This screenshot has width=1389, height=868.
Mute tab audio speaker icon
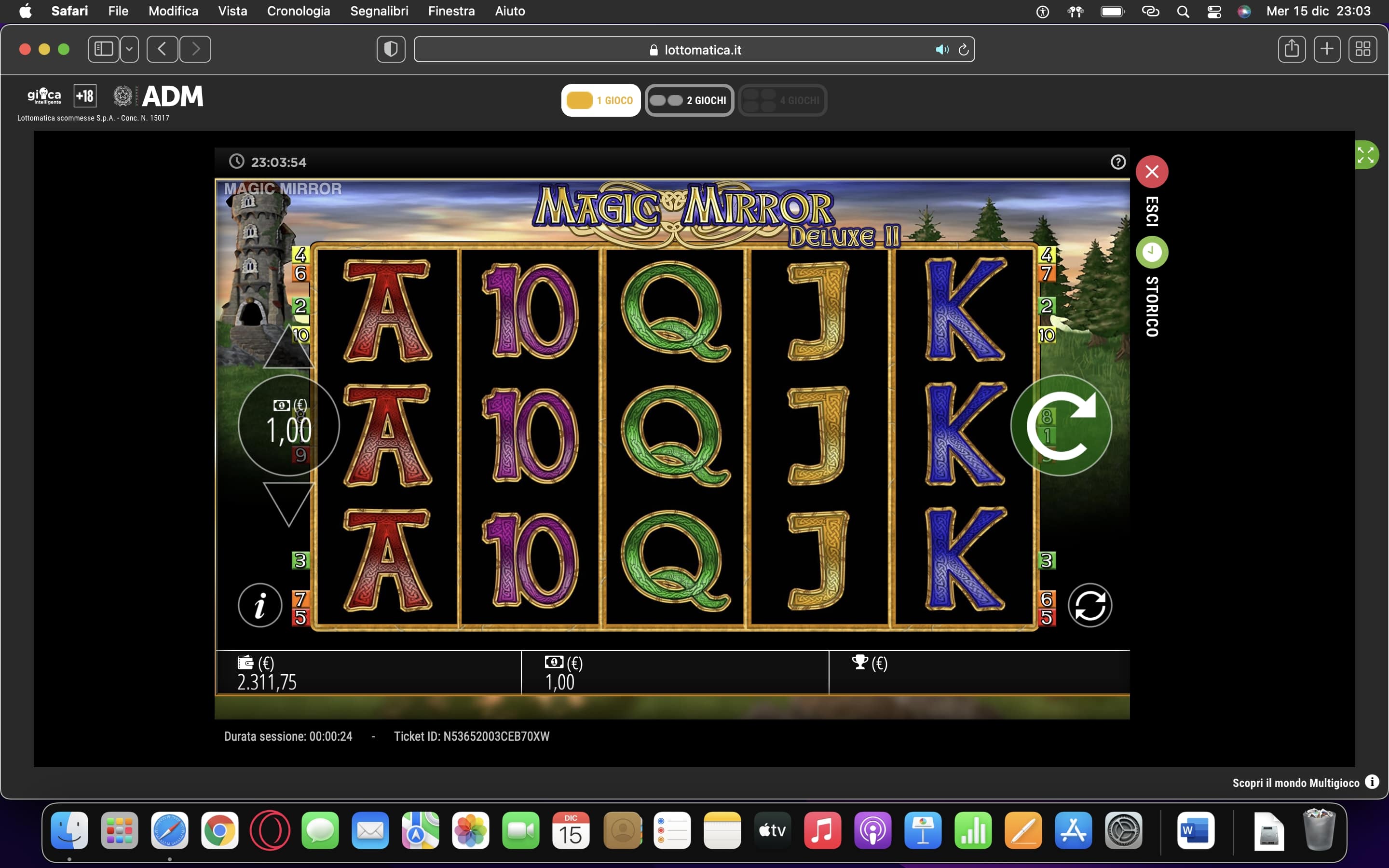(x=942, y=50)
